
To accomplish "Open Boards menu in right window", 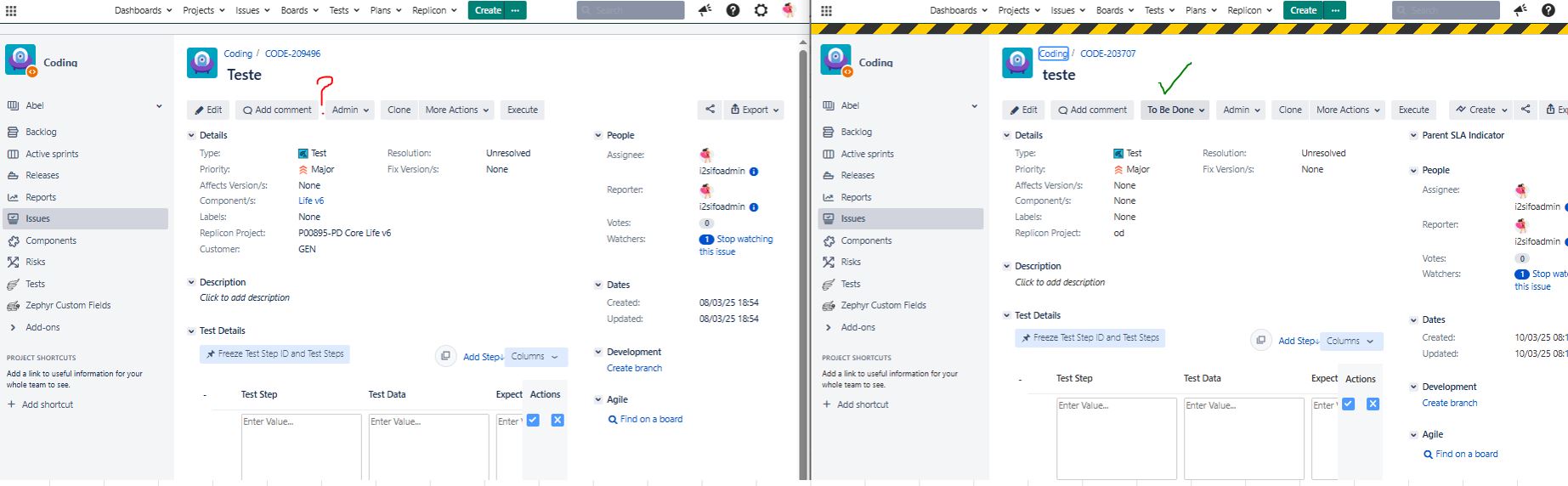I will (1115, 10).
